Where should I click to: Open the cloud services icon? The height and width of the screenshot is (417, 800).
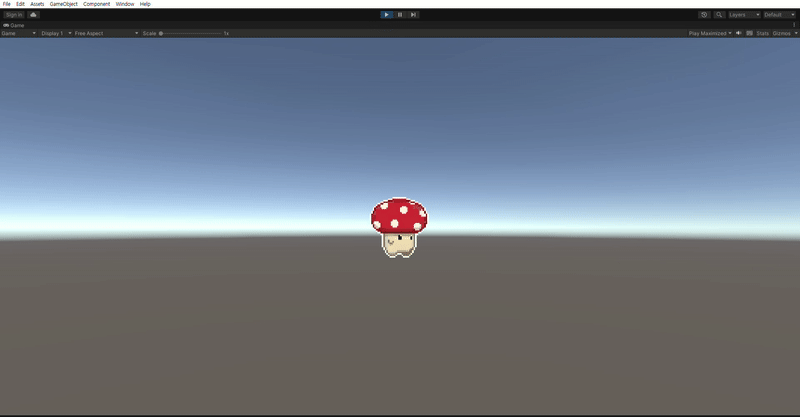click(x=33, y=15)
